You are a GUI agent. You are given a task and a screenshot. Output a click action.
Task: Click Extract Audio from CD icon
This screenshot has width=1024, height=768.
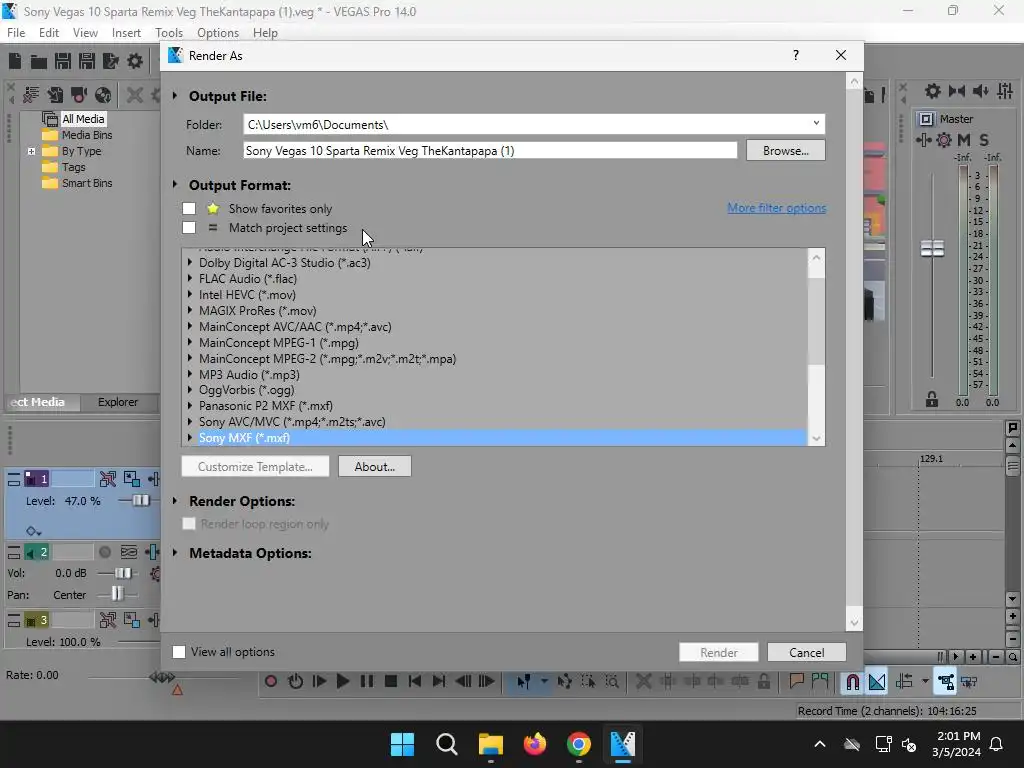tap(103, 95)
